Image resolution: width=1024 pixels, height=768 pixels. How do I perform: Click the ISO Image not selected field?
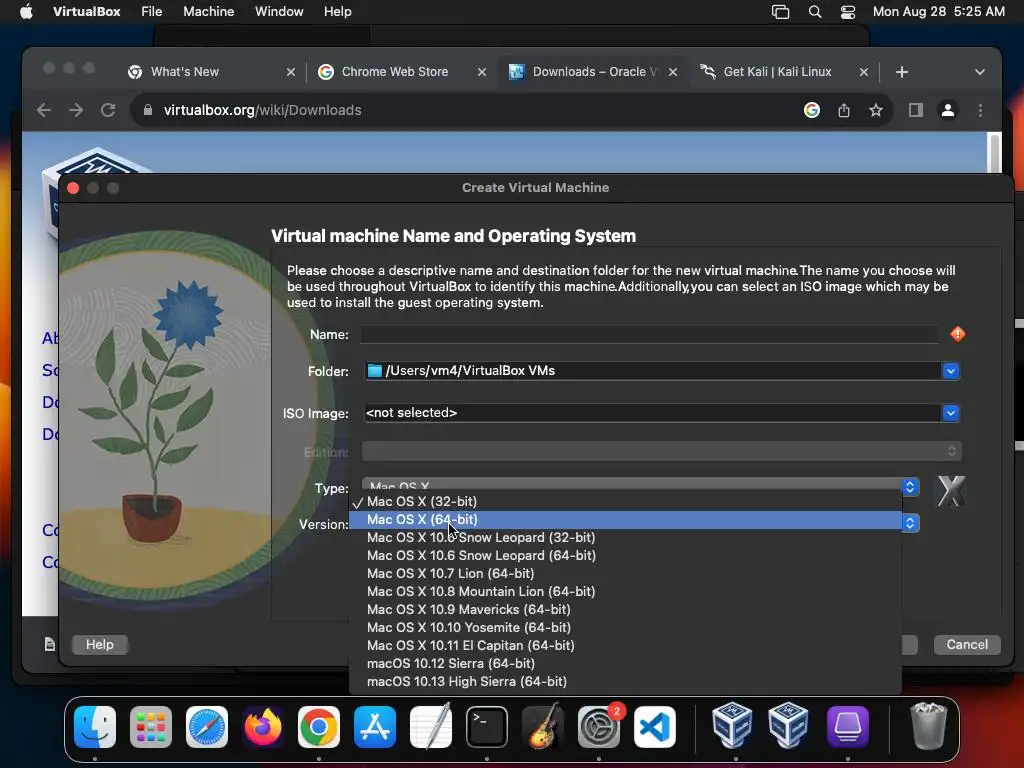tap(652, 413)
